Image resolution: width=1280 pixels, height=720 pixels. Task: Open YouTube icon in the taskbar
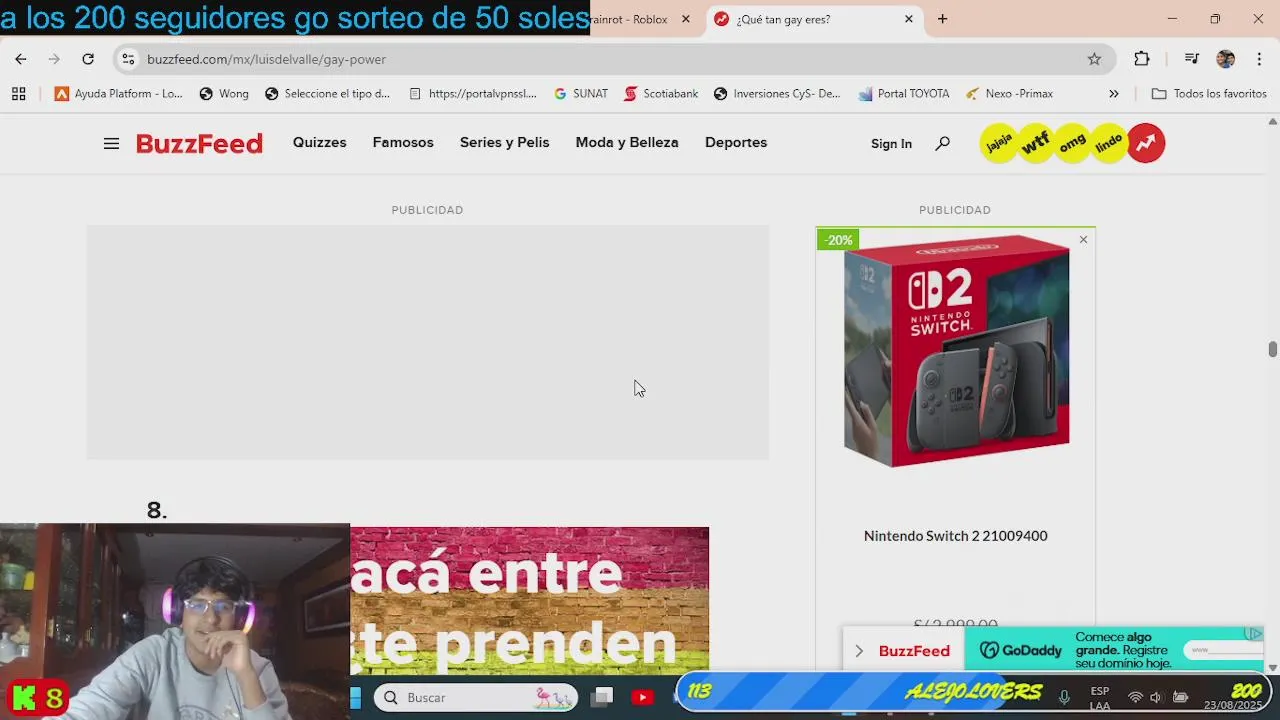tap(642, 697)
